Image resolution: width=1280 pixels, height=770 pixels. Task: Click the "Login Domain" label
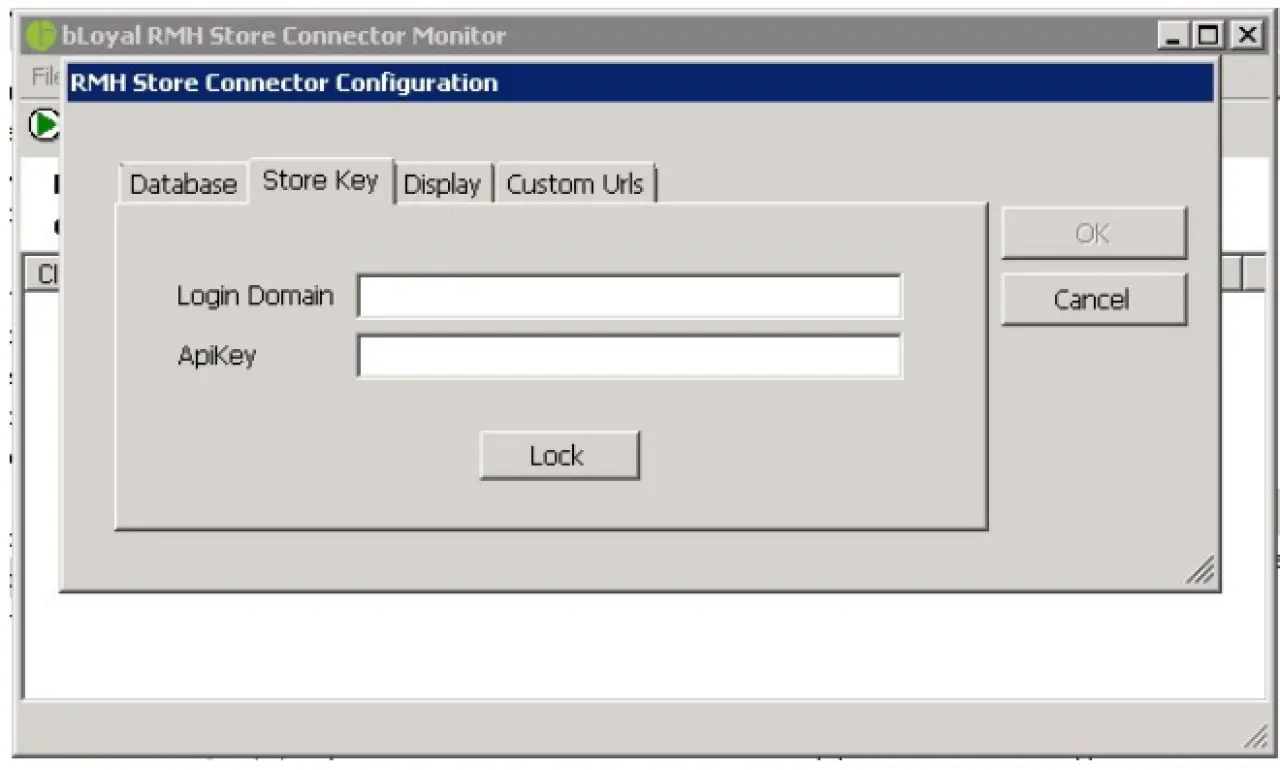[x=255, y=296]
